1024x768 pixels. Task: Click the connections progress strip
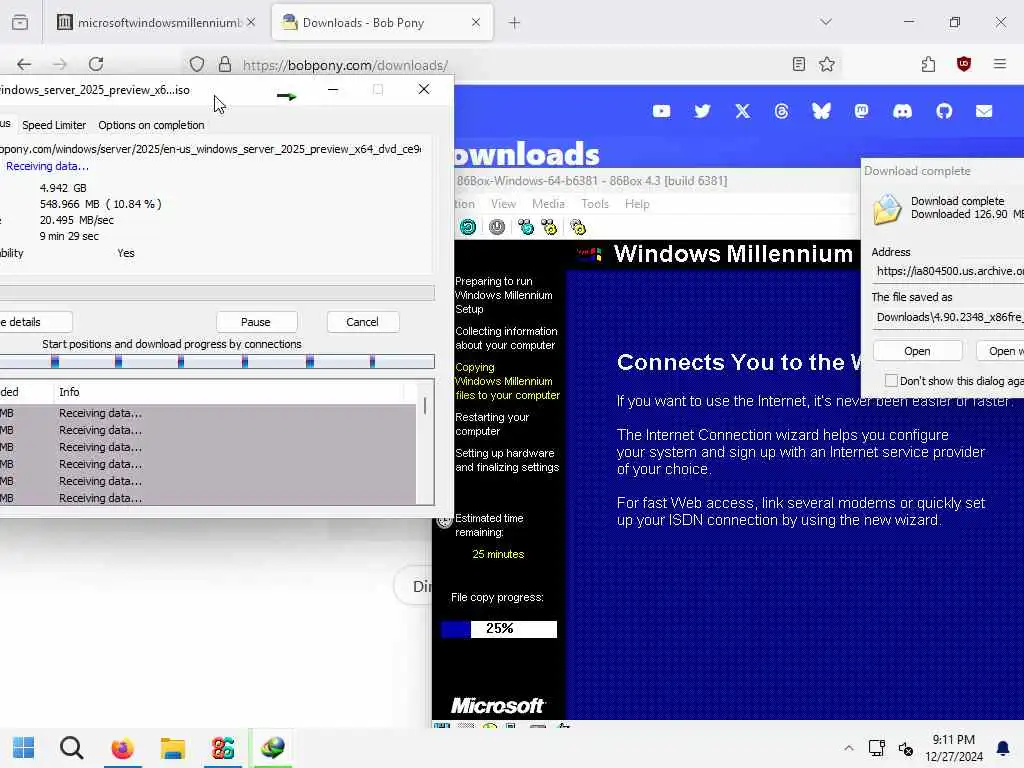click(x=217, y=361)
